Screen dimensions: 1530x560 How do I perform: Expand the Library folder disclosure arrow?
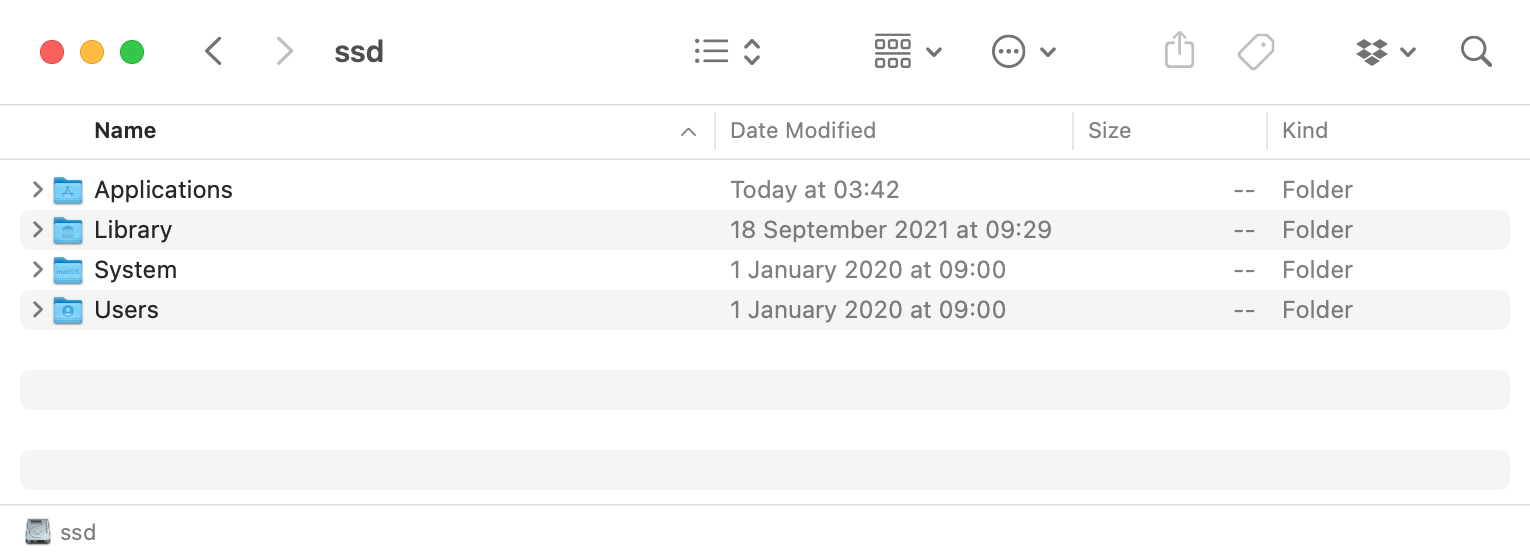click(37, 229)
